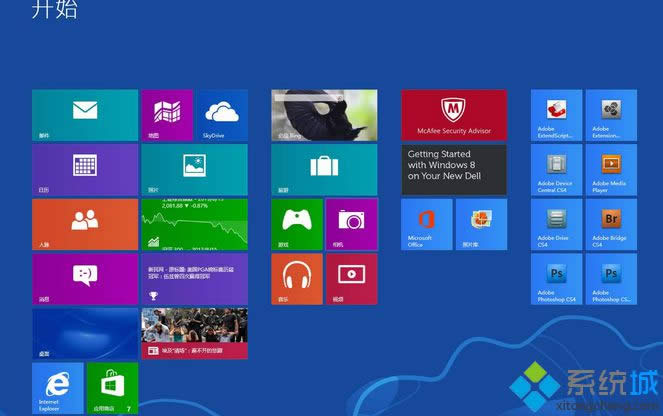Launch Internet Explorer tile

pyautogui.click(x=58, y=388)
